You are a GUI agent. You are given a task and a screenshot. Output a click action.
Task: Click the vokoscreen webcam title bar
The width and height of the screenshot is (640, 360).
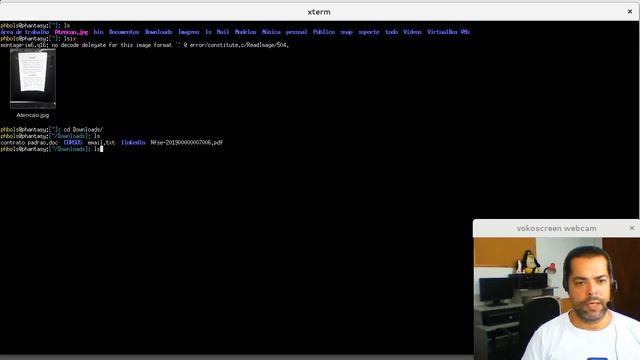(556, 229)
